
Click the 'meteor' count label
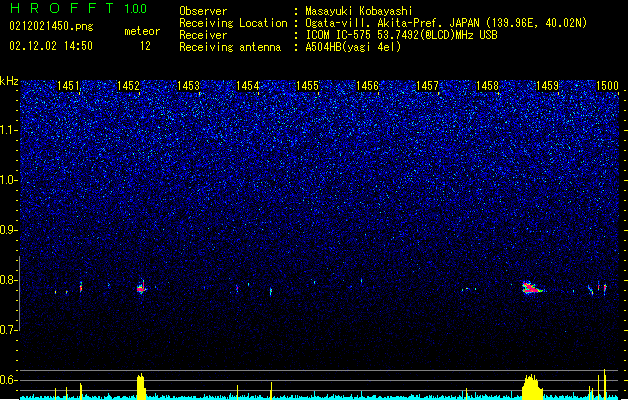coord(142,31)
